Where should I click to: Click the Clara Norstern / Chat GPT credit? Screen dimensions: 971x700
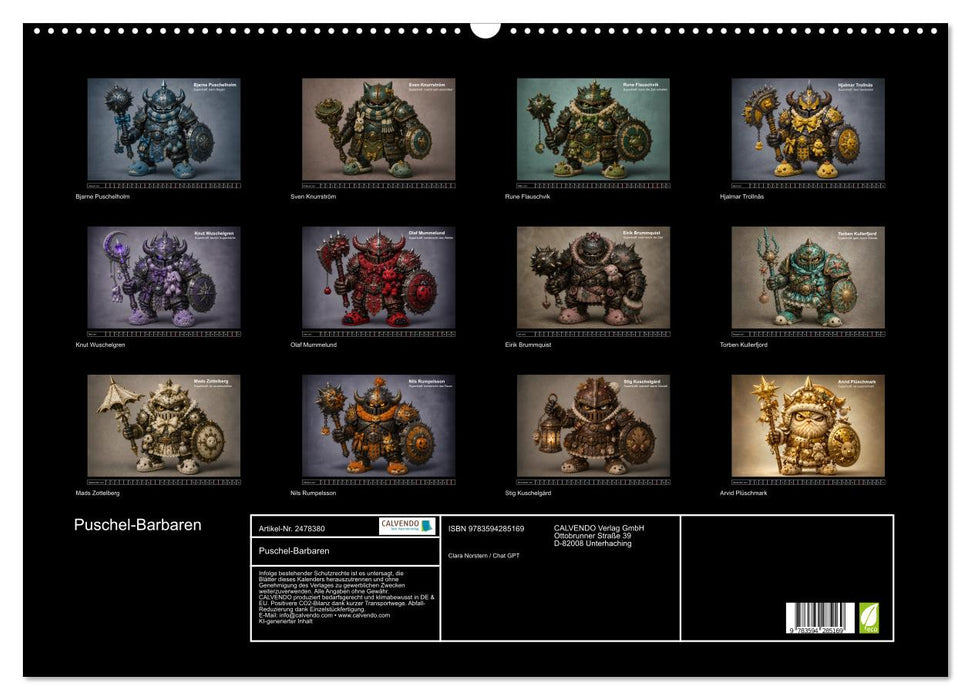(484, 556)
